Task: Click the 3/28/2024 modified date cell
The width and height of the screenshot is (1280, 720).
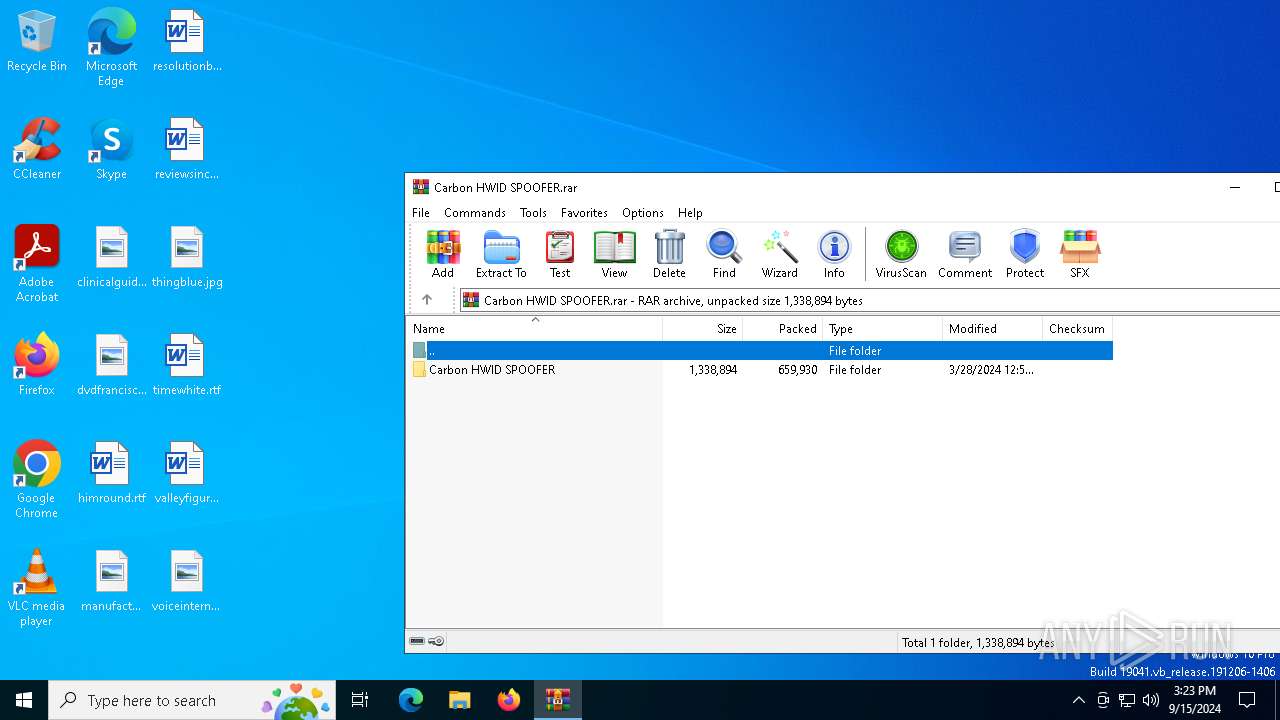Action: pyautogui.click(x=991, y=370)
